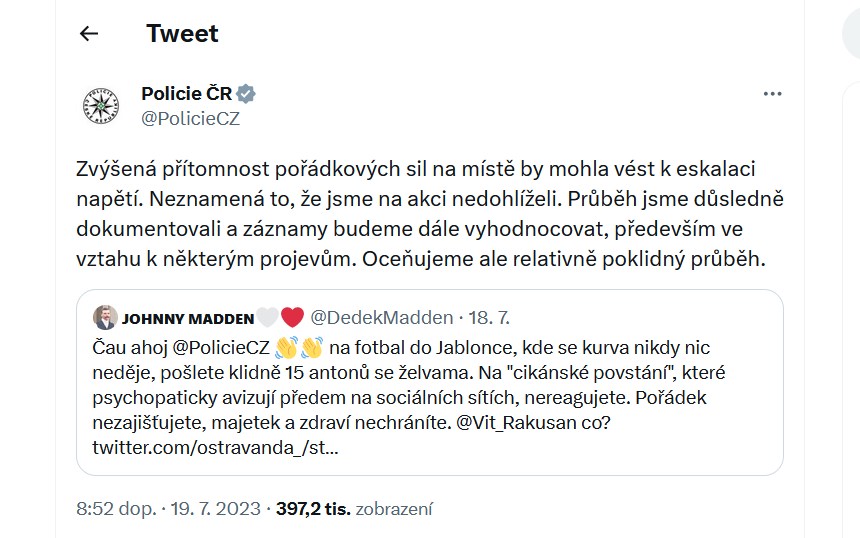Click Johnny Madden's small profile picture
The width and height of the screenshot is (860, 538).
(x=105, y=317)
